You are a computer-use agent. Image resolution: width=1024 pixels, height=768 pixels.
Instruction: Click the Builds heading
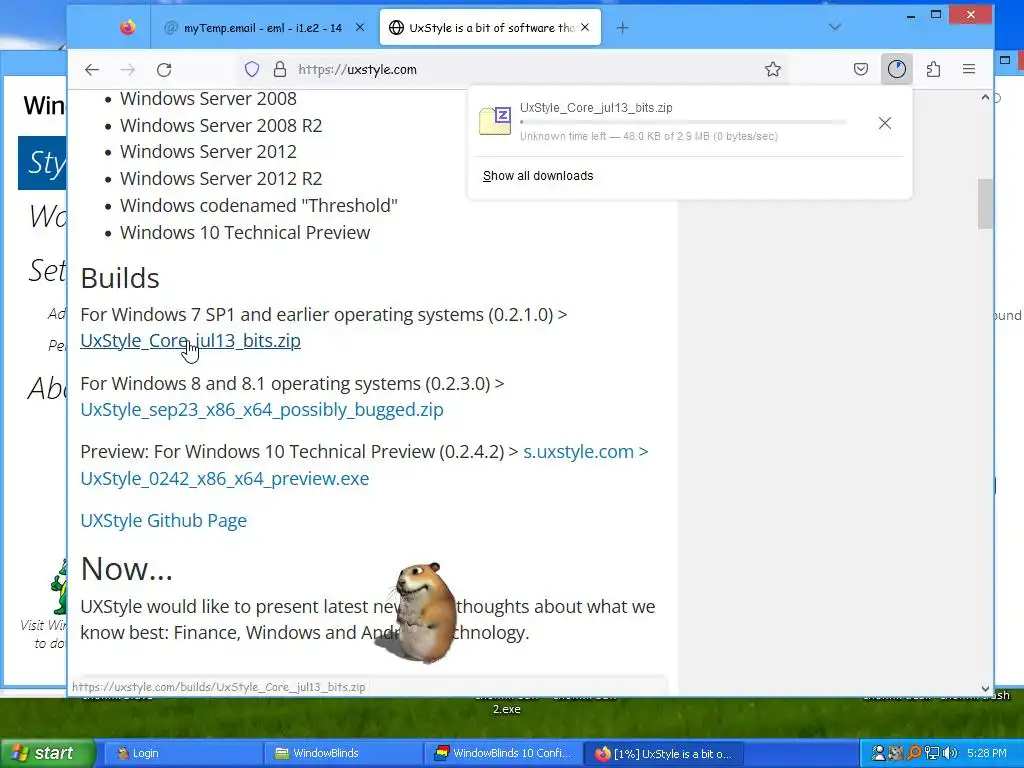(x=120, y=278)
